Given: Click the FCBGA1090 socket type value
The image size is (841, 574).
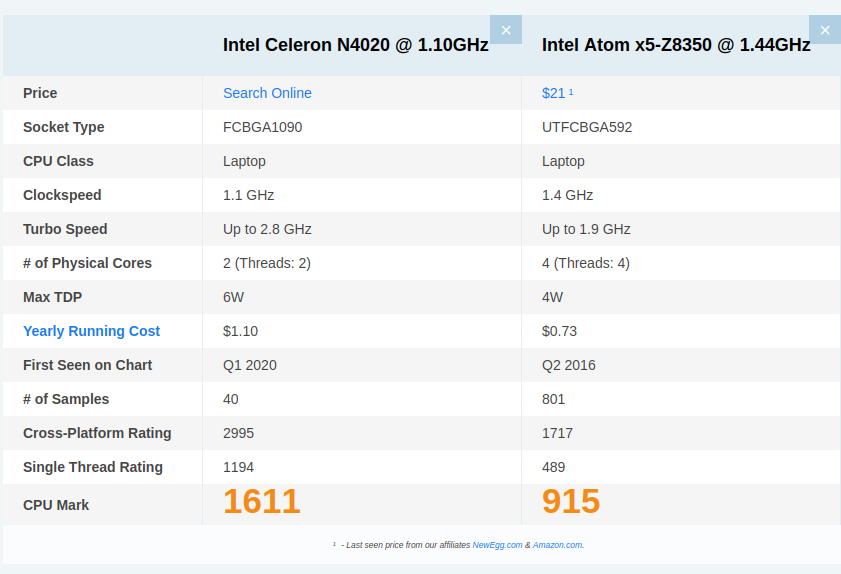Looking at the screenshot, I should pos(263,127).
